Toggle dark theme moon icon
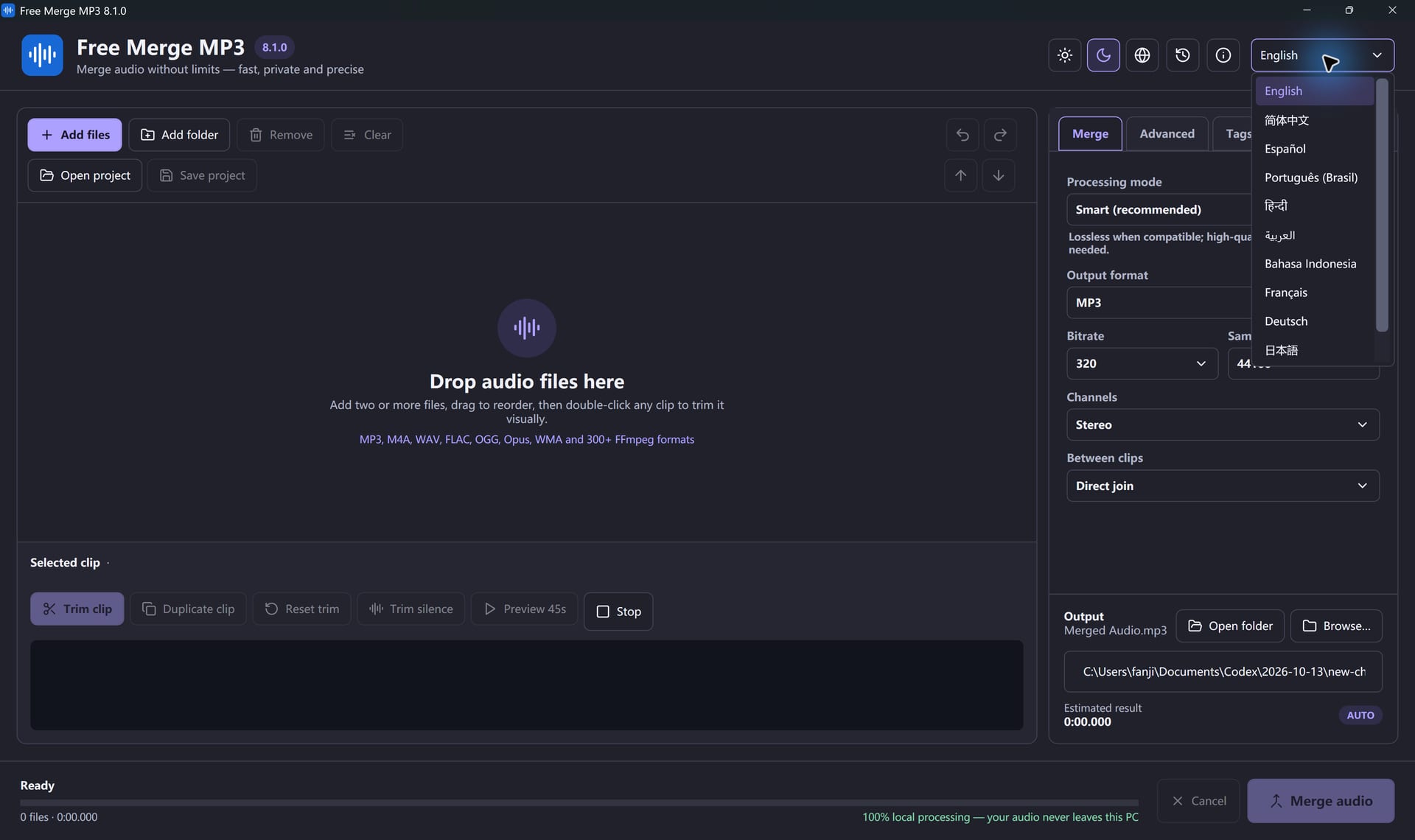1415x840 pixels. click(x=1103, y=55)
